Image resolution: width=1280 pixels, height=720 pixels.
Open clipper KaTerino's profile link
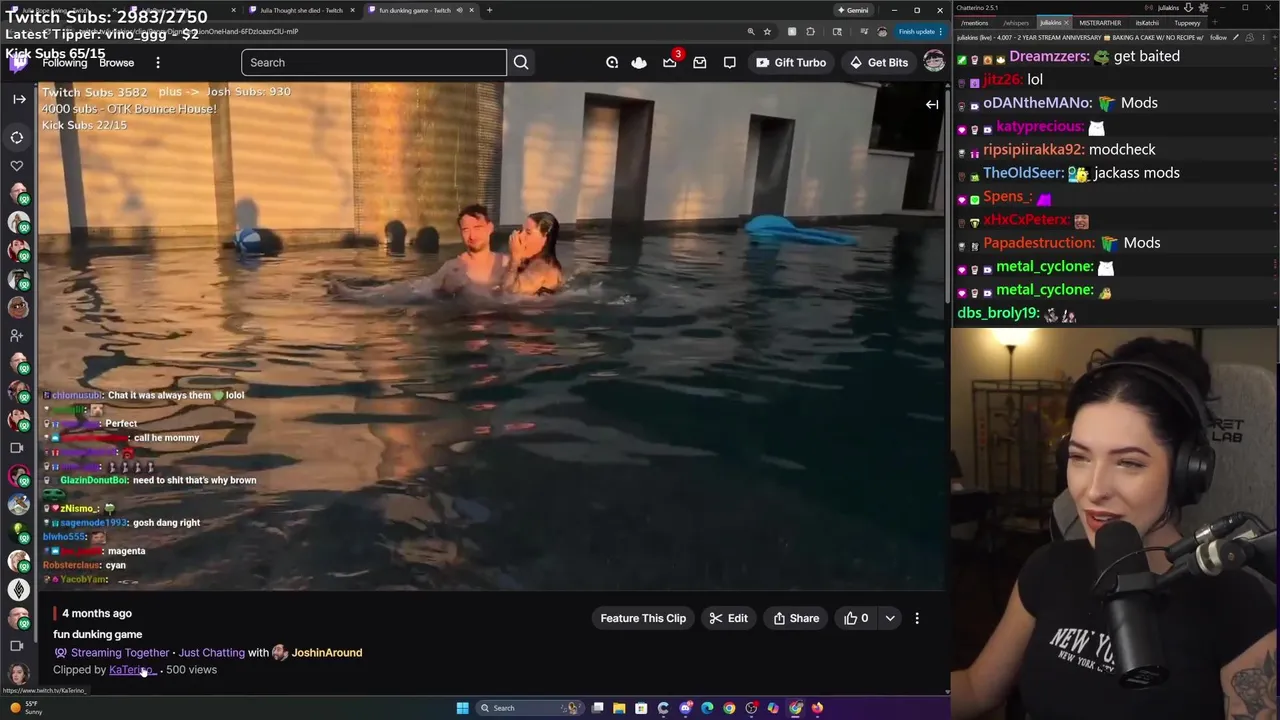131,670
